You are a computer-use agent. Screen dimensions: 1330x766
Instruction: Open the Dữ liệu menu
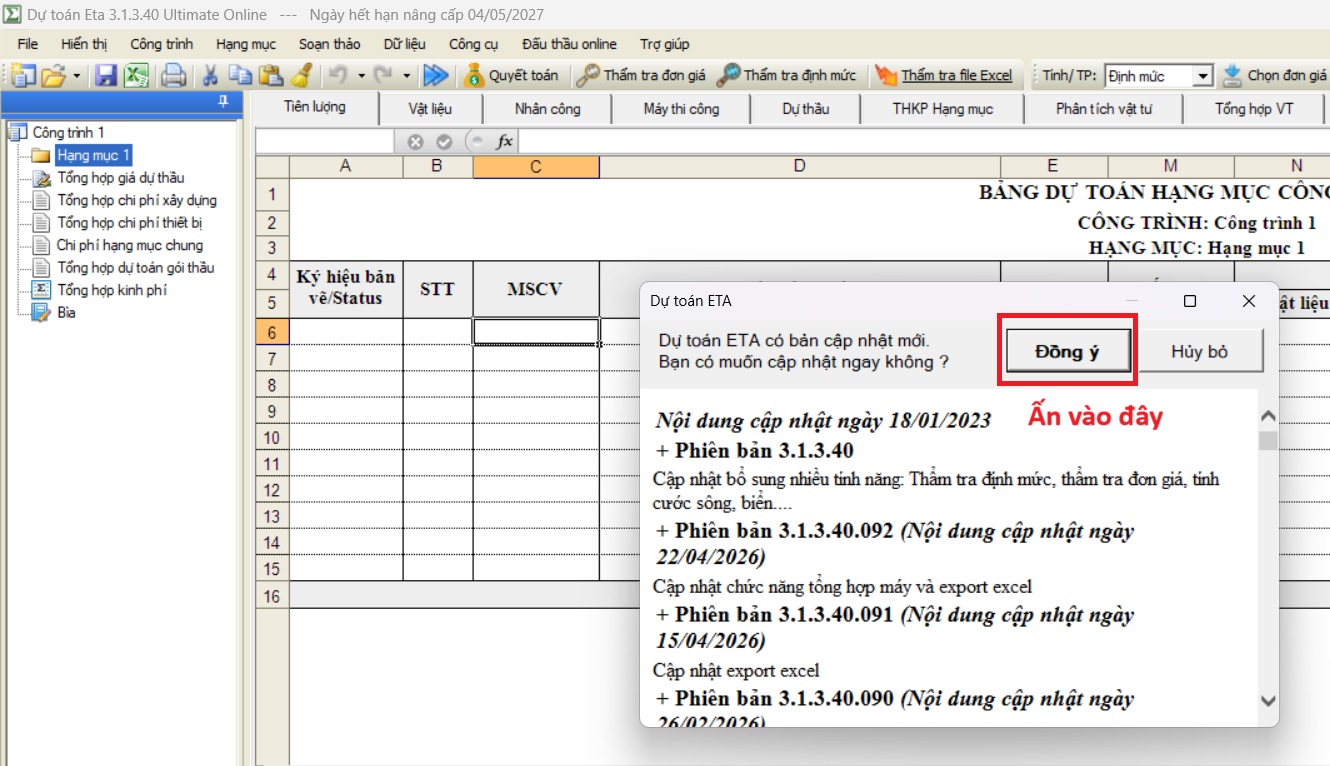[405, 44]
